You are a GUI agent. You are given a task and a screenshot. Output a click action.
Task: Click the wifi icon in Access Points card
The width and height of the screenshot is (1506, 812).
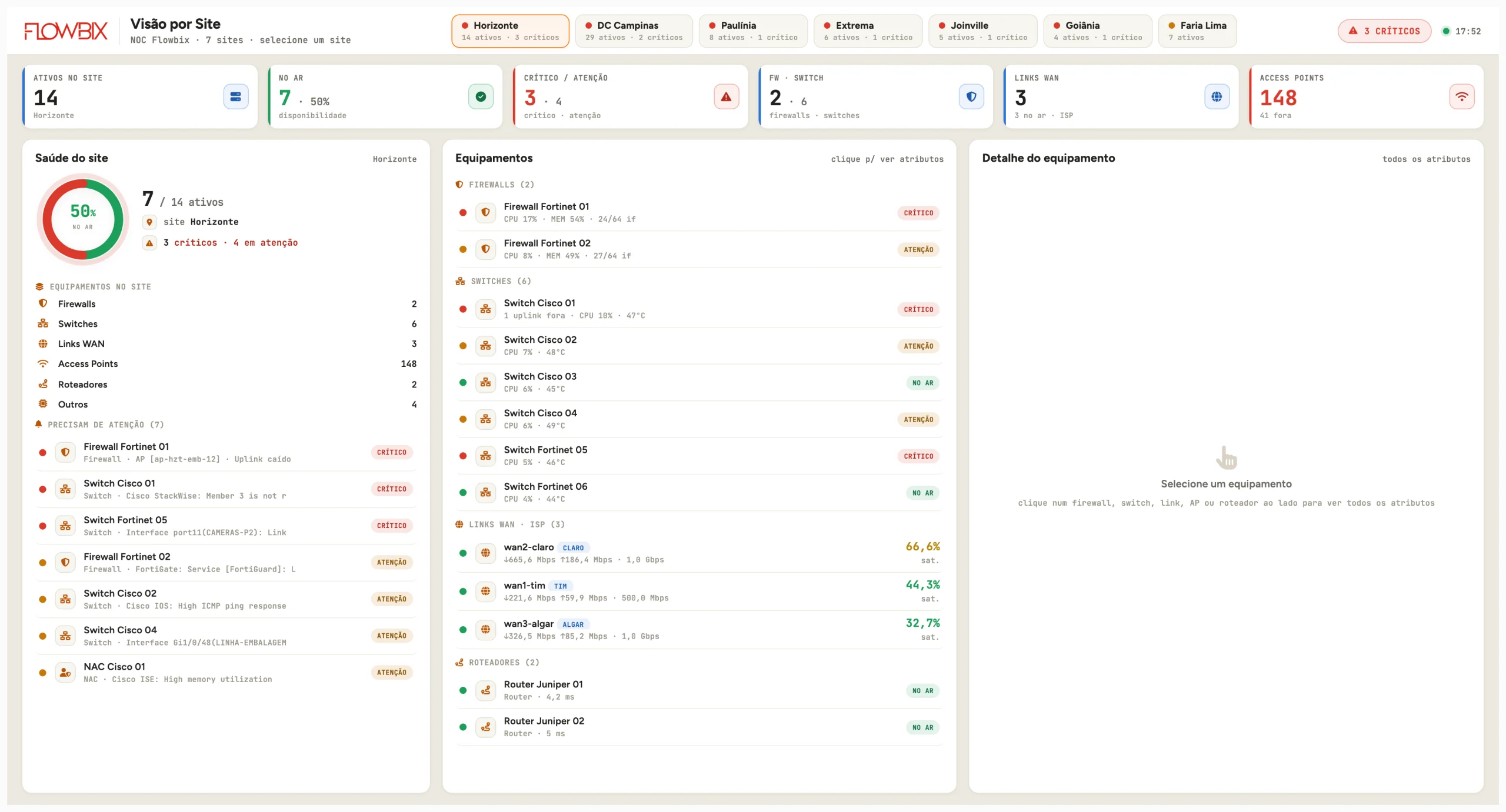[1462, 97]
